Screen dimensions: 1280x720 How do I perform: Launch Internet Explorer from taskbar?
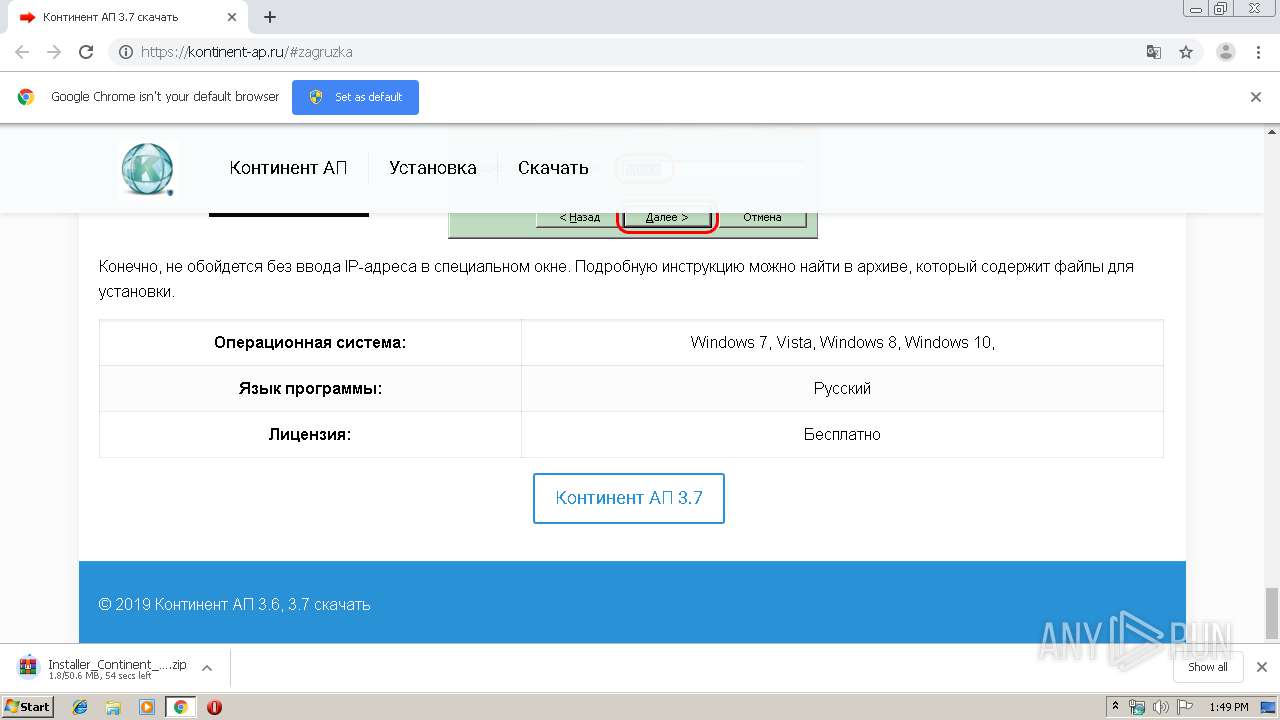pos(80,707)
